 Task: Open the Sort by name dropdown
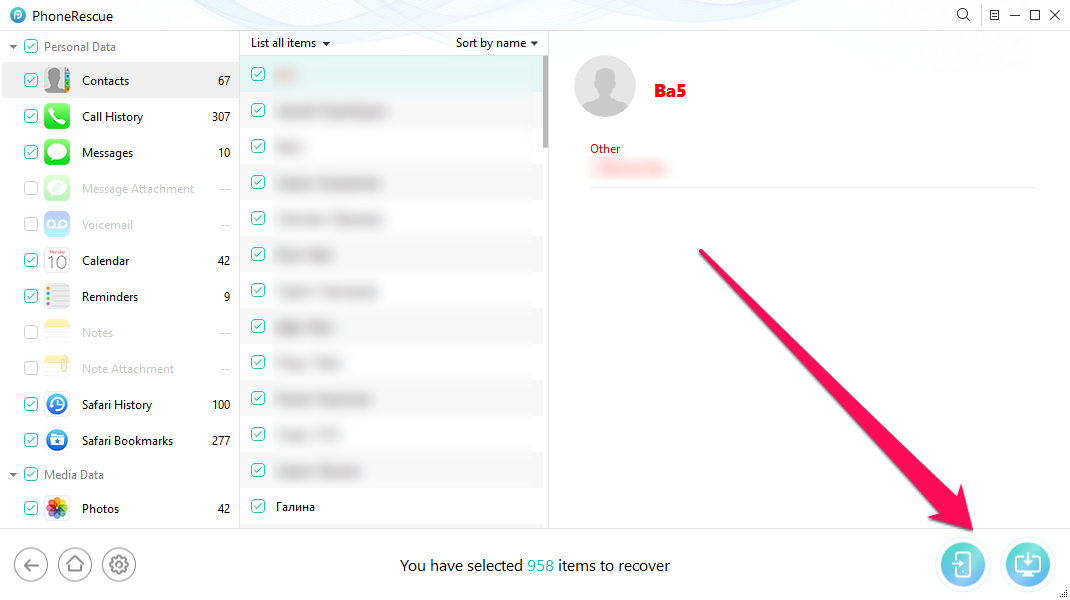(x=497, y=43)
